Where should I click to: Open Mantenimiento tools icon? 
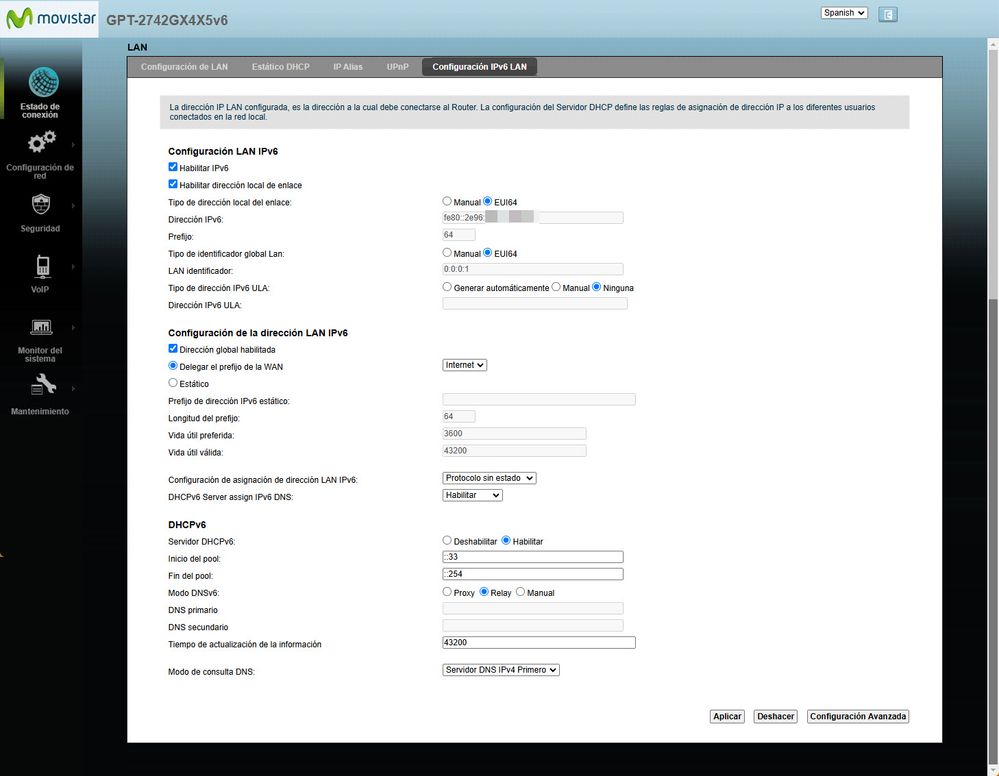(41, 386)
